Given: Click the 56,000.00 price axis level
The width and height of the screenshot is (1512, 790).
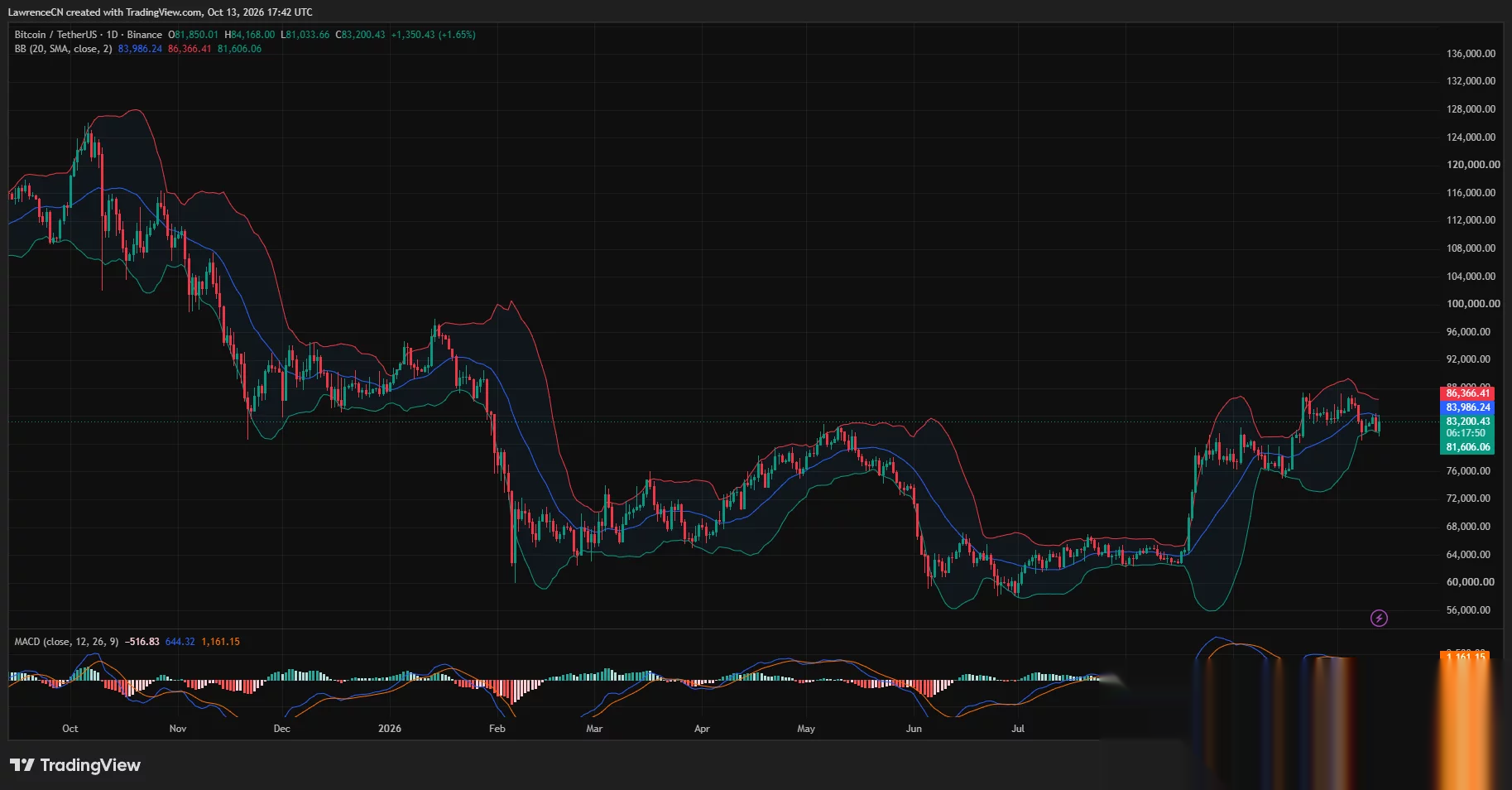Looking at the screenshot, I should coord(1468,610).
